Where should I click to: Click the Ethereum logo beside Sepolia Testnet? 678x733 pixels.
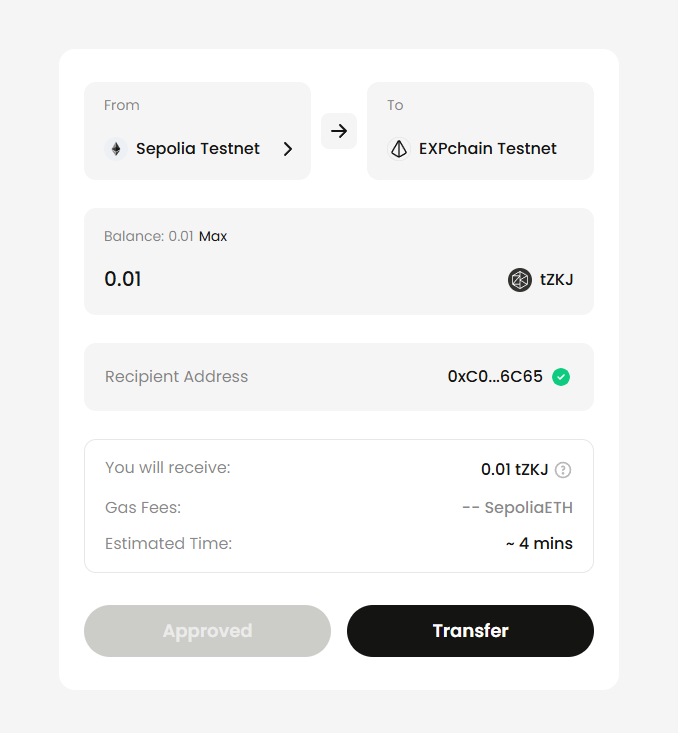click(116, 149)
